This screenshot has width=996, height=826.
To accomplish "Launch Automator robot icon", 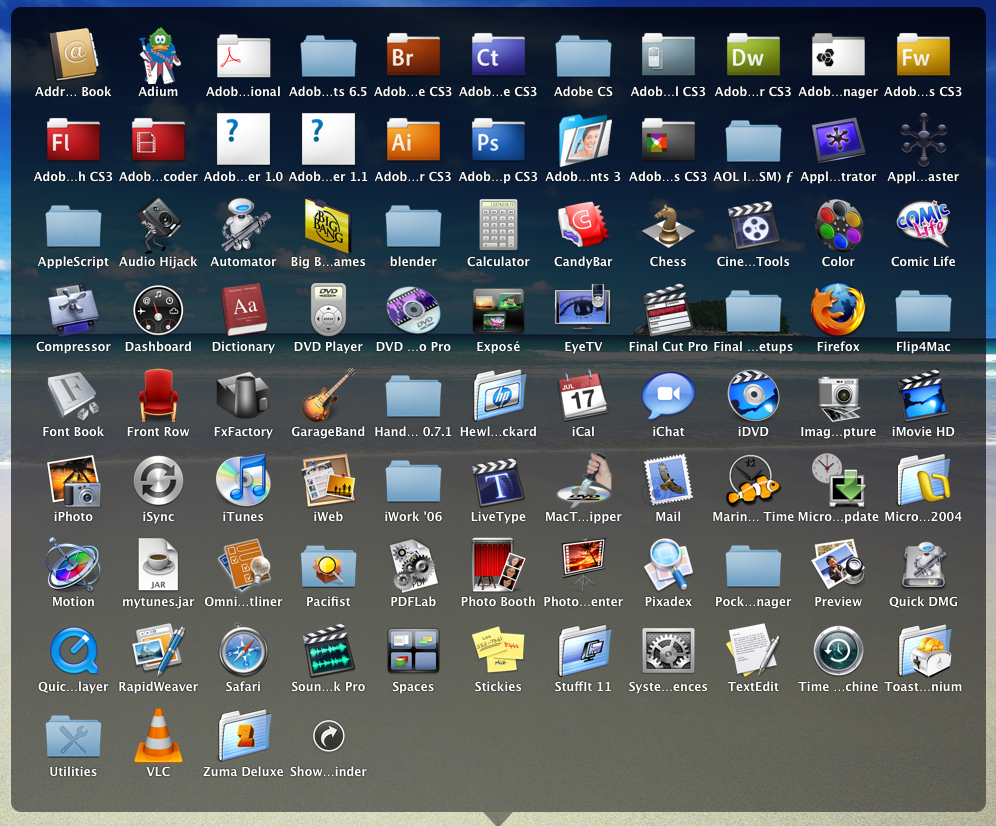I will coord(243,225).
